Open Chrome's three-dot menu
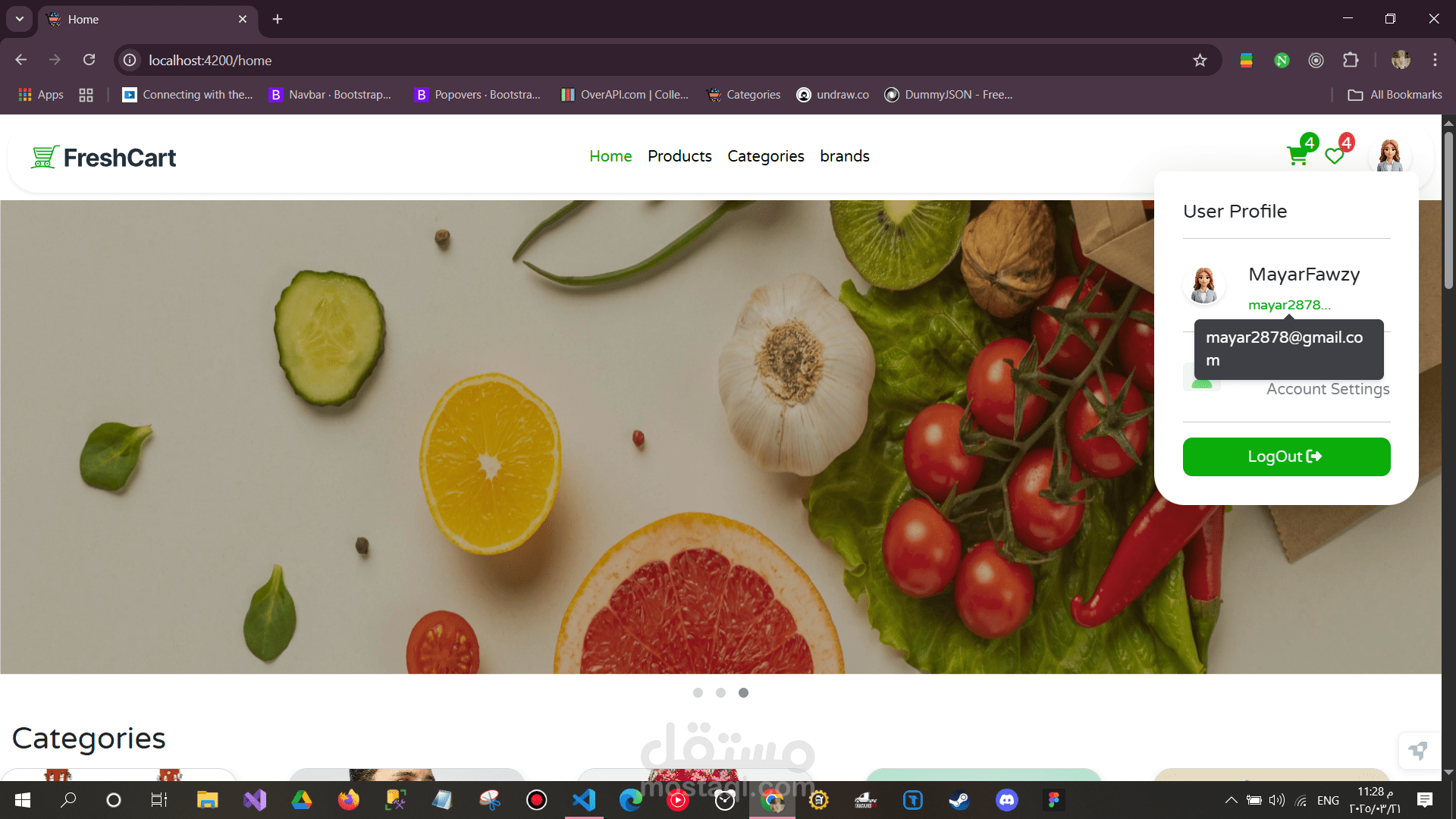 1435,60
